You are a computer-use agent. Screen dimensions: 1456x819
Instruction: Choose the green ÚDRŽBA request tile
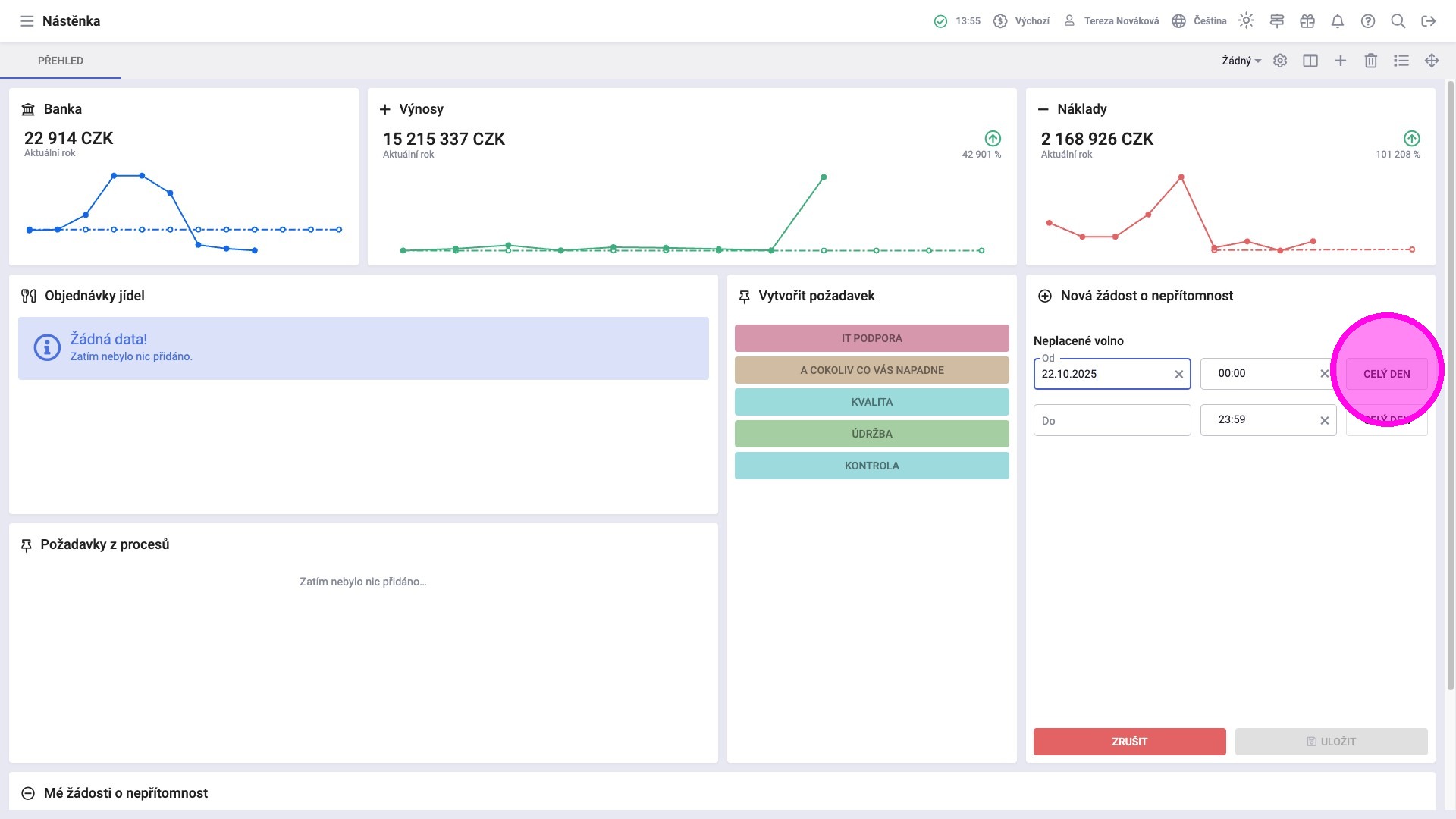pos(871,434)
